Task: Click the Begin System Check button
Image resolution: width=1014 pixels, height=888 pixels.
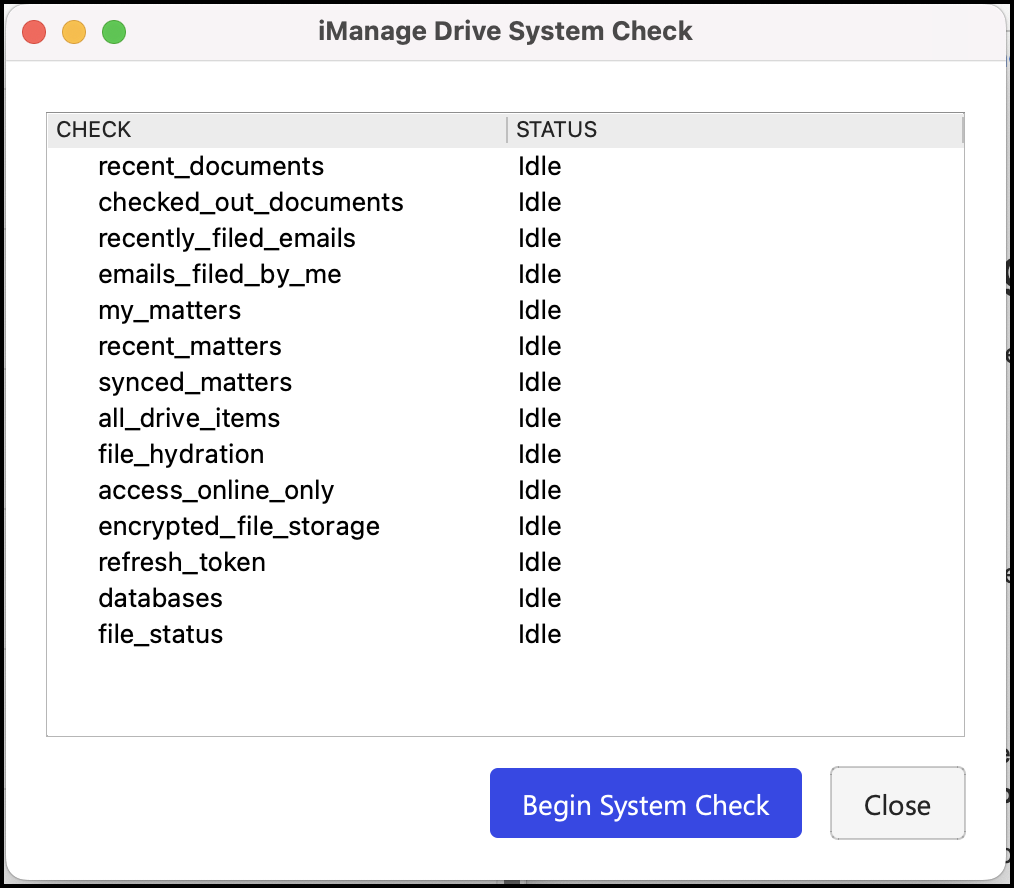Action: pyautogui.click(x=645, y=804)
